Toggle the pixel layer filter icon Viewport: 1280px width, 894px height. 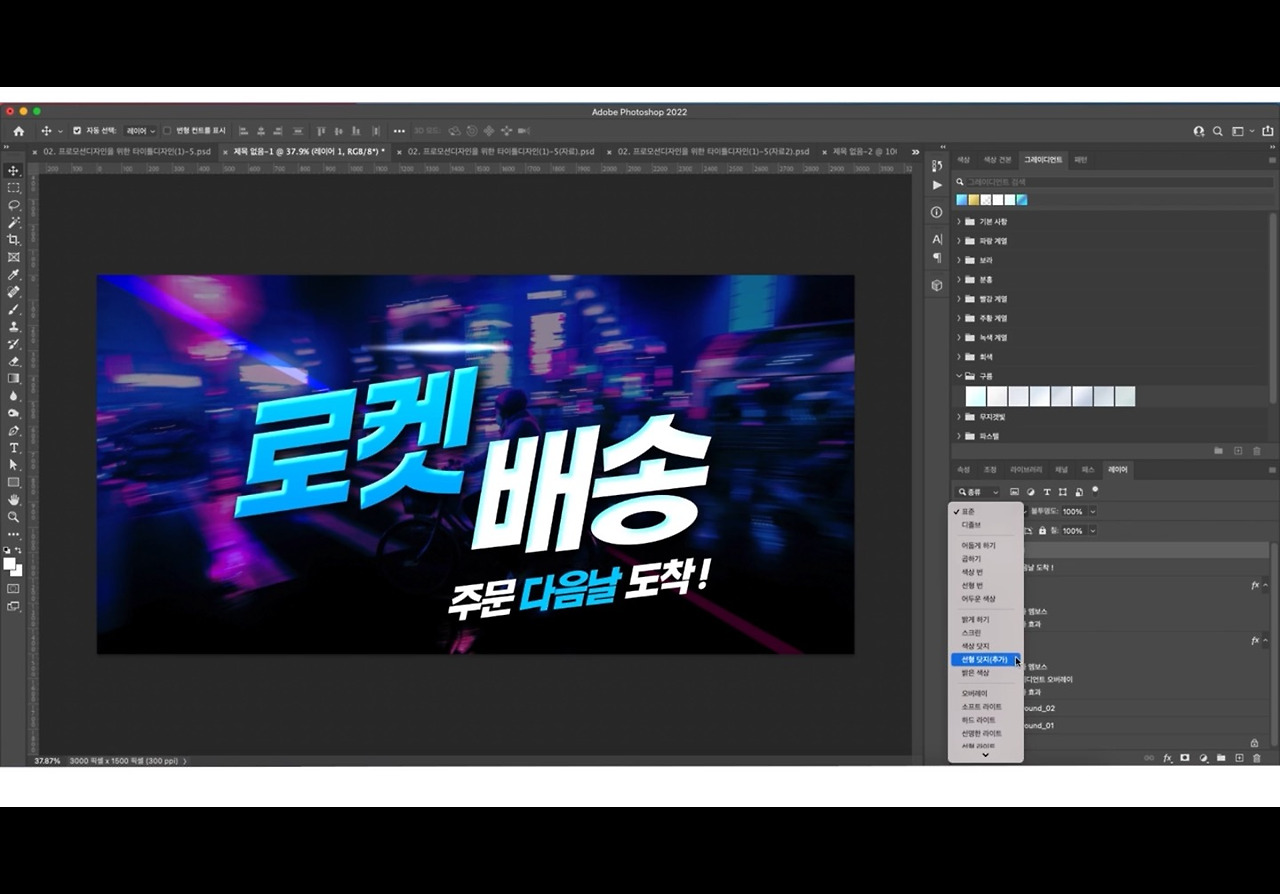(x=1014, y=492)
